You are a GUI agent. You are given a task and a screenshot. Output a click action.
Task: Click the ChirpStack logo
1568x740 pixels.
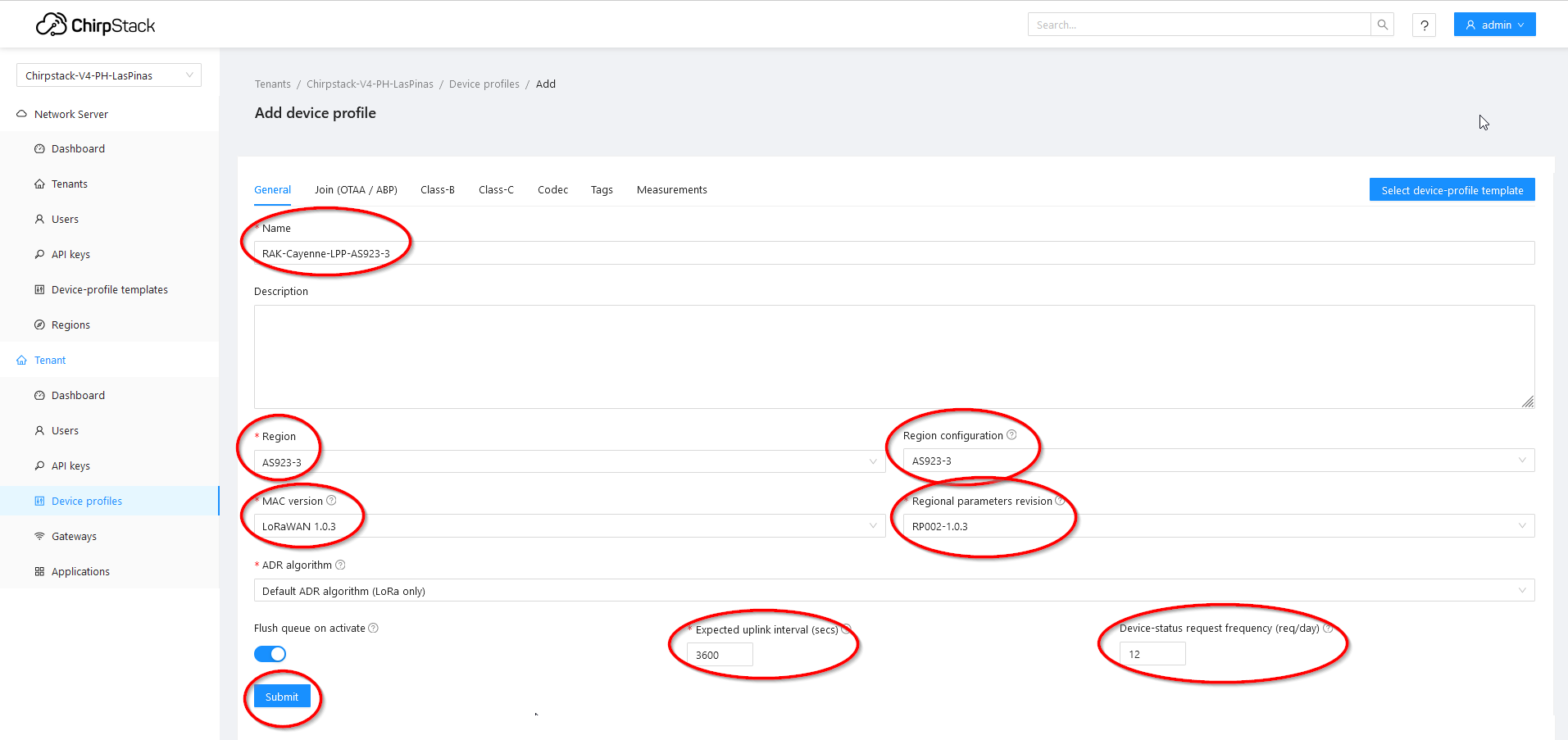(95, 25)
